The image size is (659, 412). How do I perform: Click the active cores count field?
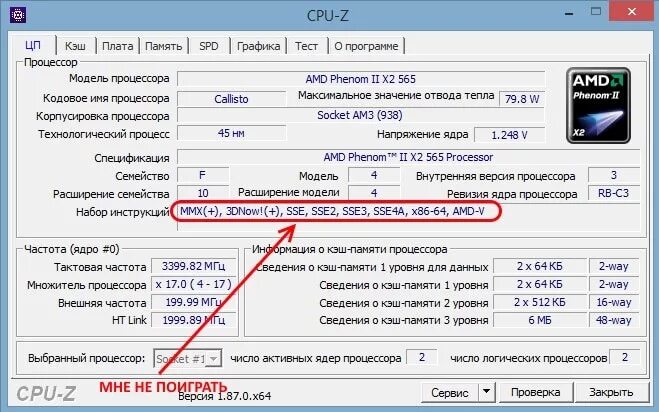[x=422, y=357]
